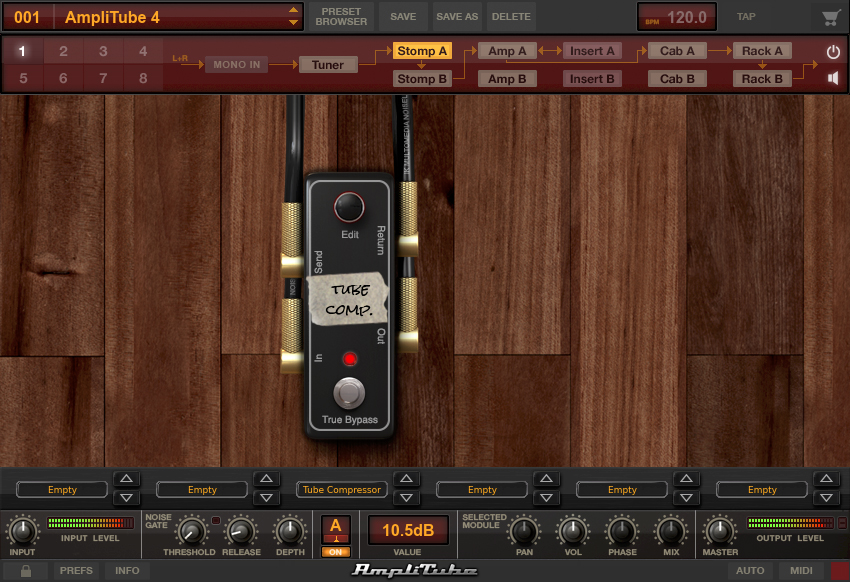Turn the Edit knob on pedal
This screenshot has width=850, height=582.
click(349, 207)
